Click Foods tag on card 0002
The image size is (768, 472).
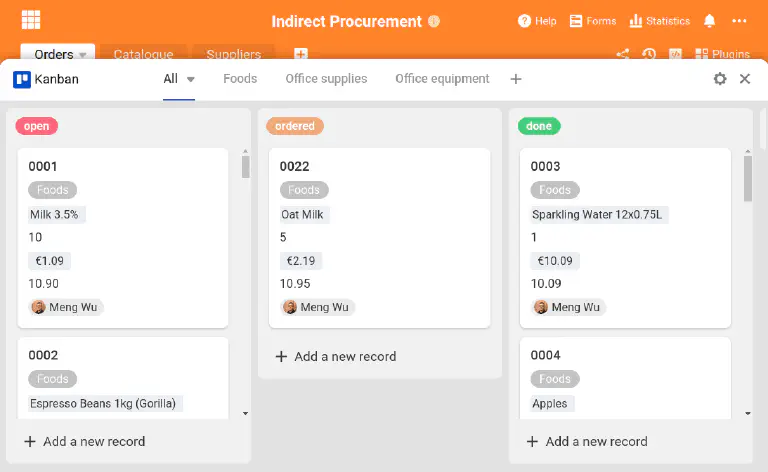[x=52, y=379]
